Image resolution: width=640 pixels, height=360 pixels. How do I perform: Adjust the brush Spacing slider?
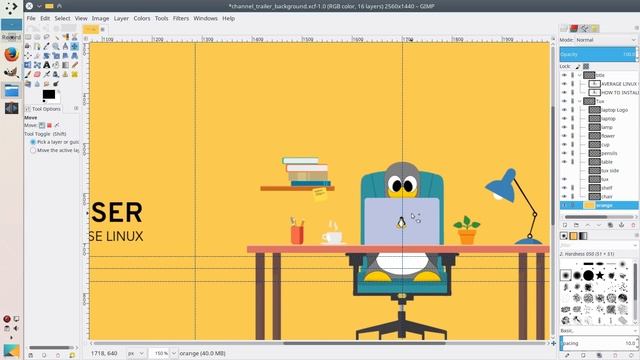coord(598,343)
